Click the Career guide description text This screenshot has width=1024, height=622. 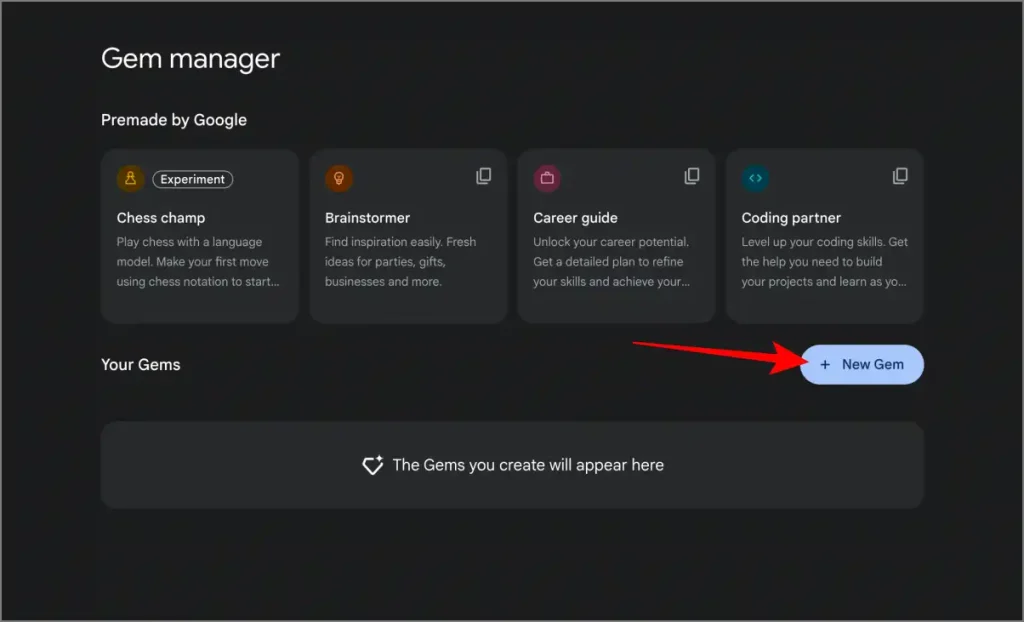(x=611, y=262)
